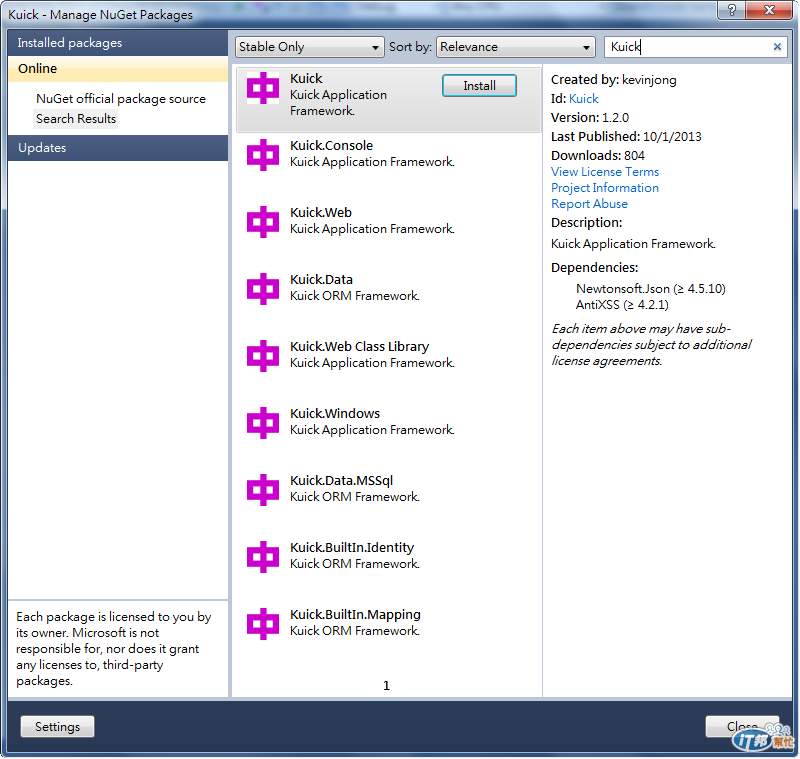Click the Kuick package icon in first row
Screen dimensions: 800x759
[x=263, y=88]
